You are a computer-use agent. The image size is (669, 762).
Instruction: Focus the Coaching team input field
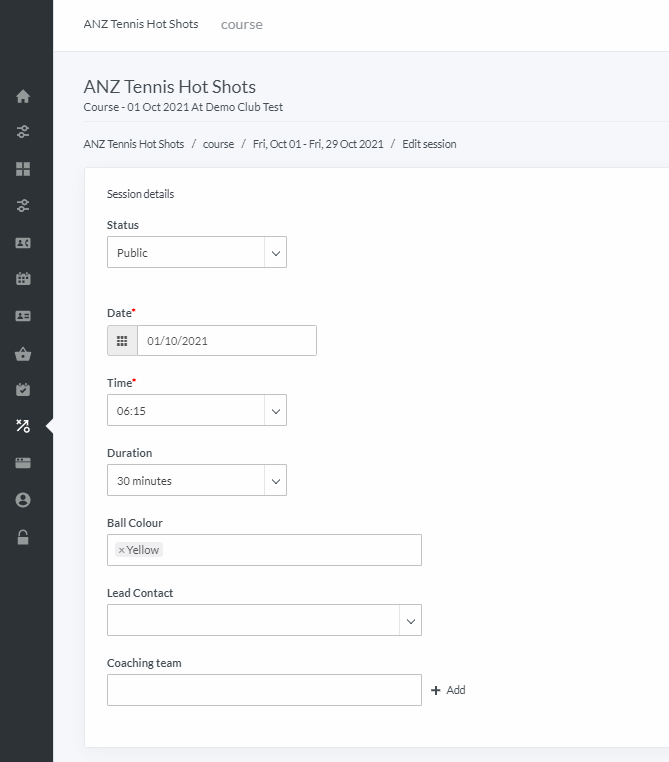264,690
